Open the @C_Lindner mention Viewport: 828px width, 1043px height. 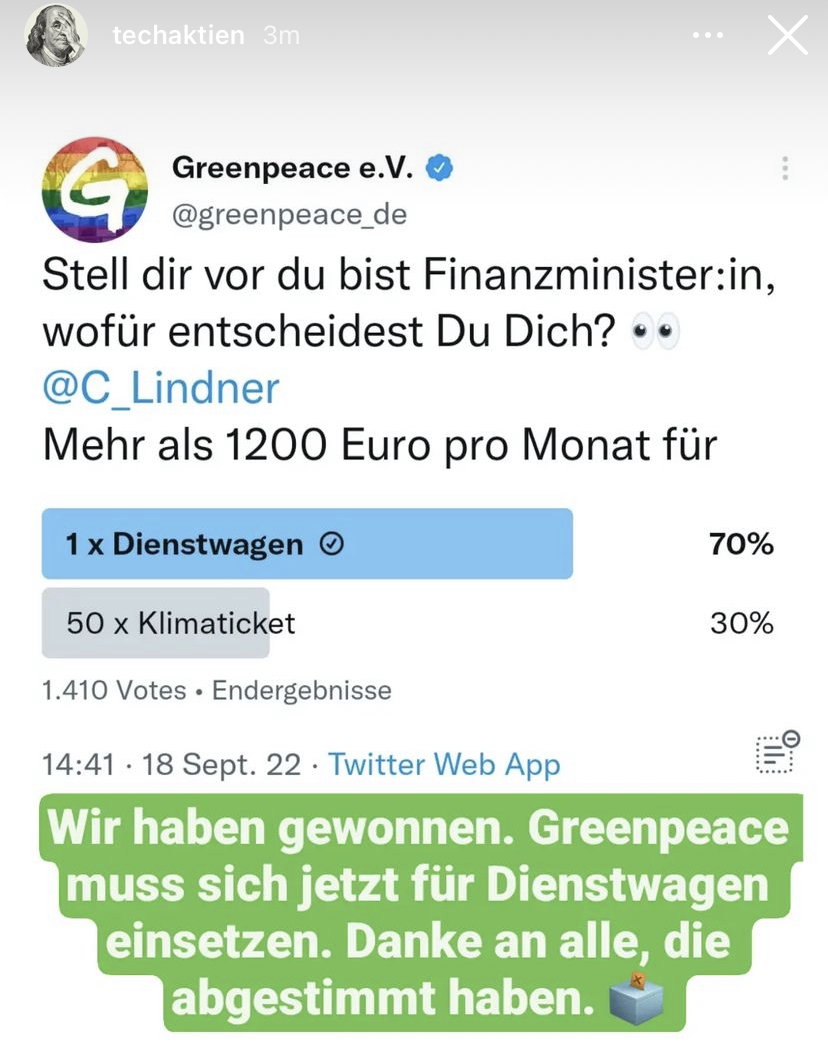161,388
